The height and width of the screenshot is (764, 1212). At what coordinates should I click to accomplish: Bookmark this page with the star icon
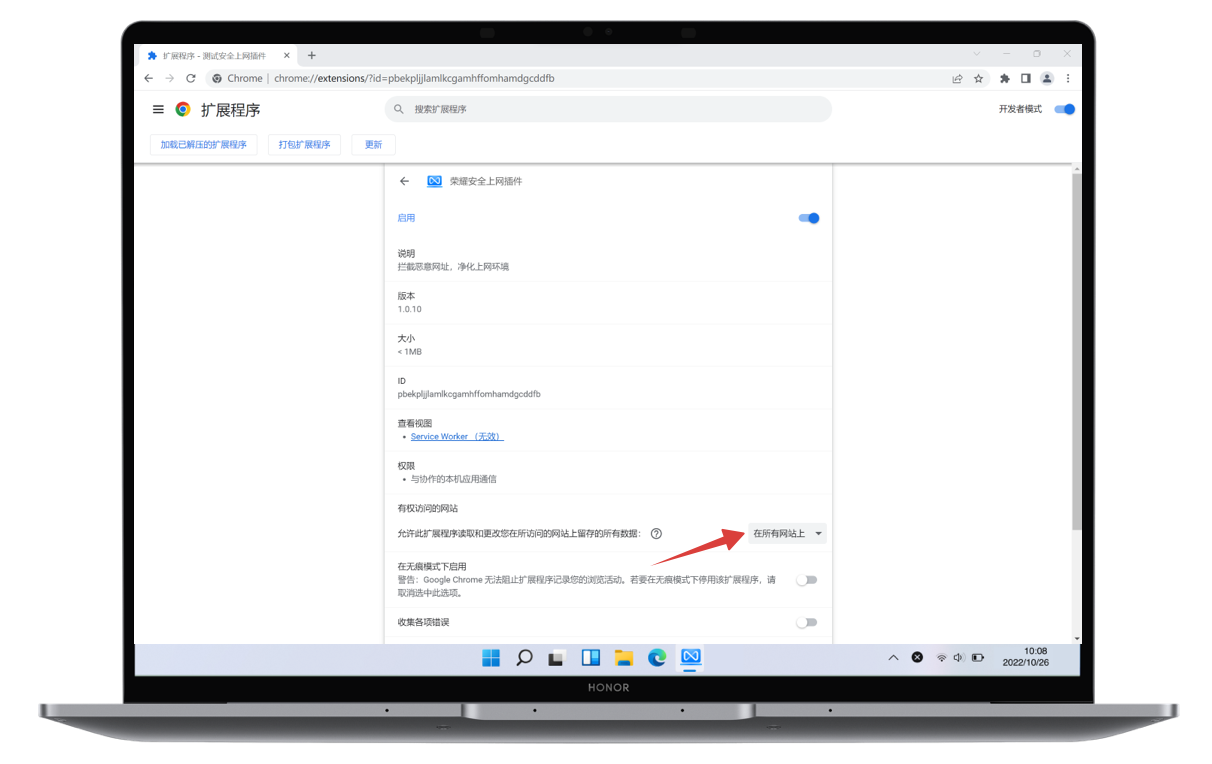click(979, 78)
